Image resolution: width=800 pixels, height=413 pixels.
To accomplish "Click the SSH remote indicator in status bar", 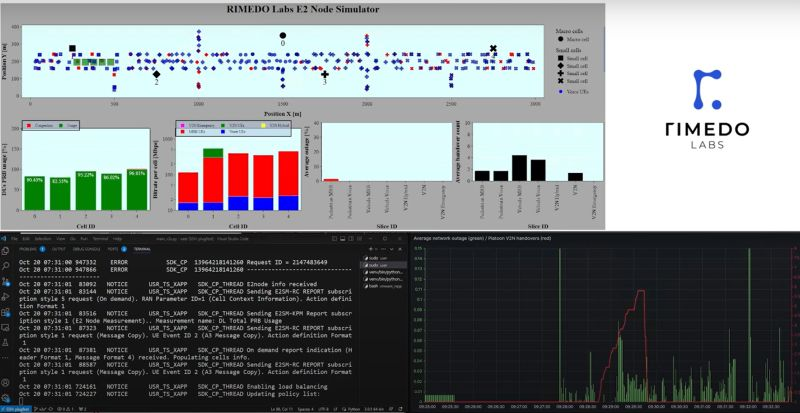I will 16,409.
